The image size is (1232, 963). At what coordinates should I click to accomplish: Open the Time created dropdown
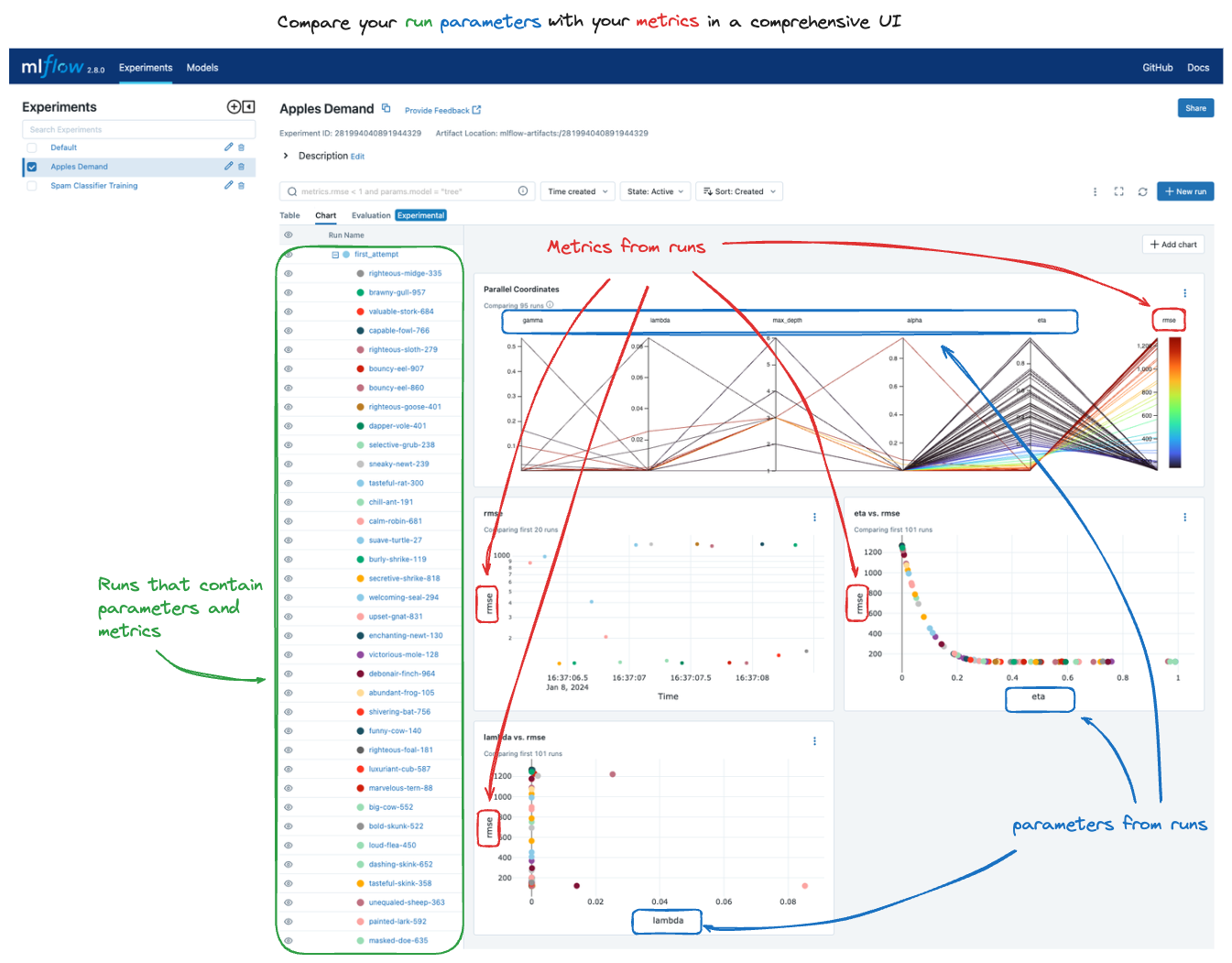coord(577,192)
